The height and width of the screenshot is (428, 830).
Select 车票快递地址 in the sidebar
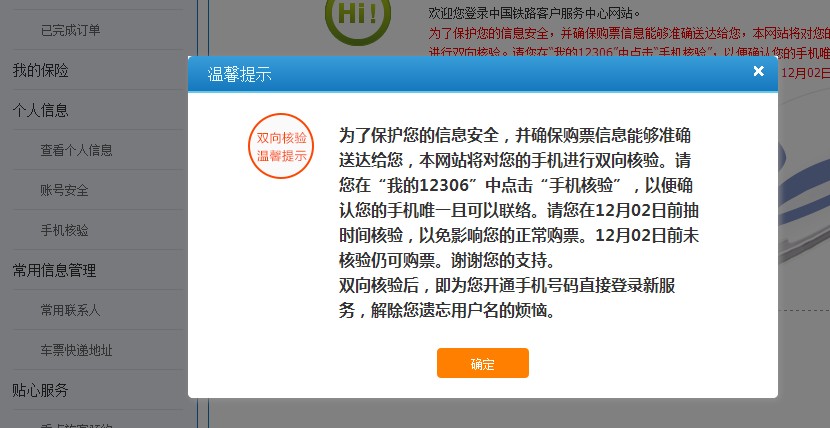(x=76, y=350)
